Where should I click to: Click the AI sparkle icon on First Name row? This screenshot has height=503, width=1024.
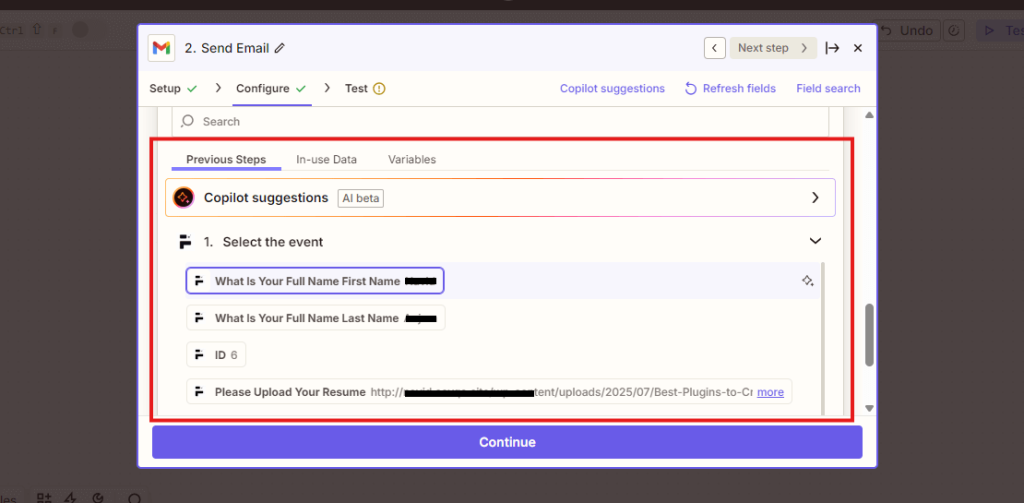(808, 281)
